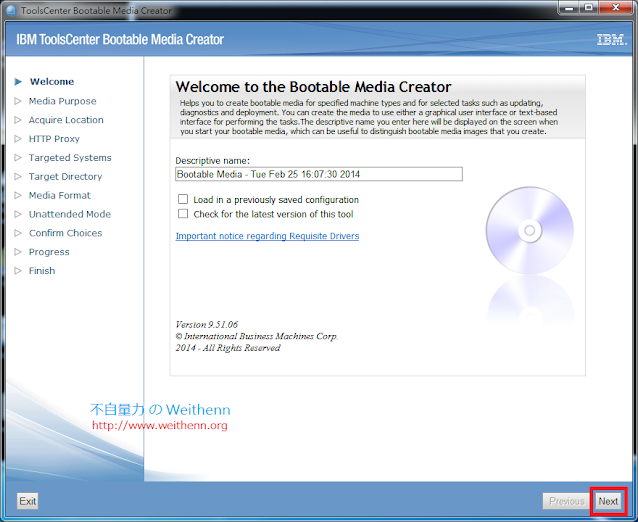
Task: Go to the HTTP Proxy step
Action: pos(54,139)
